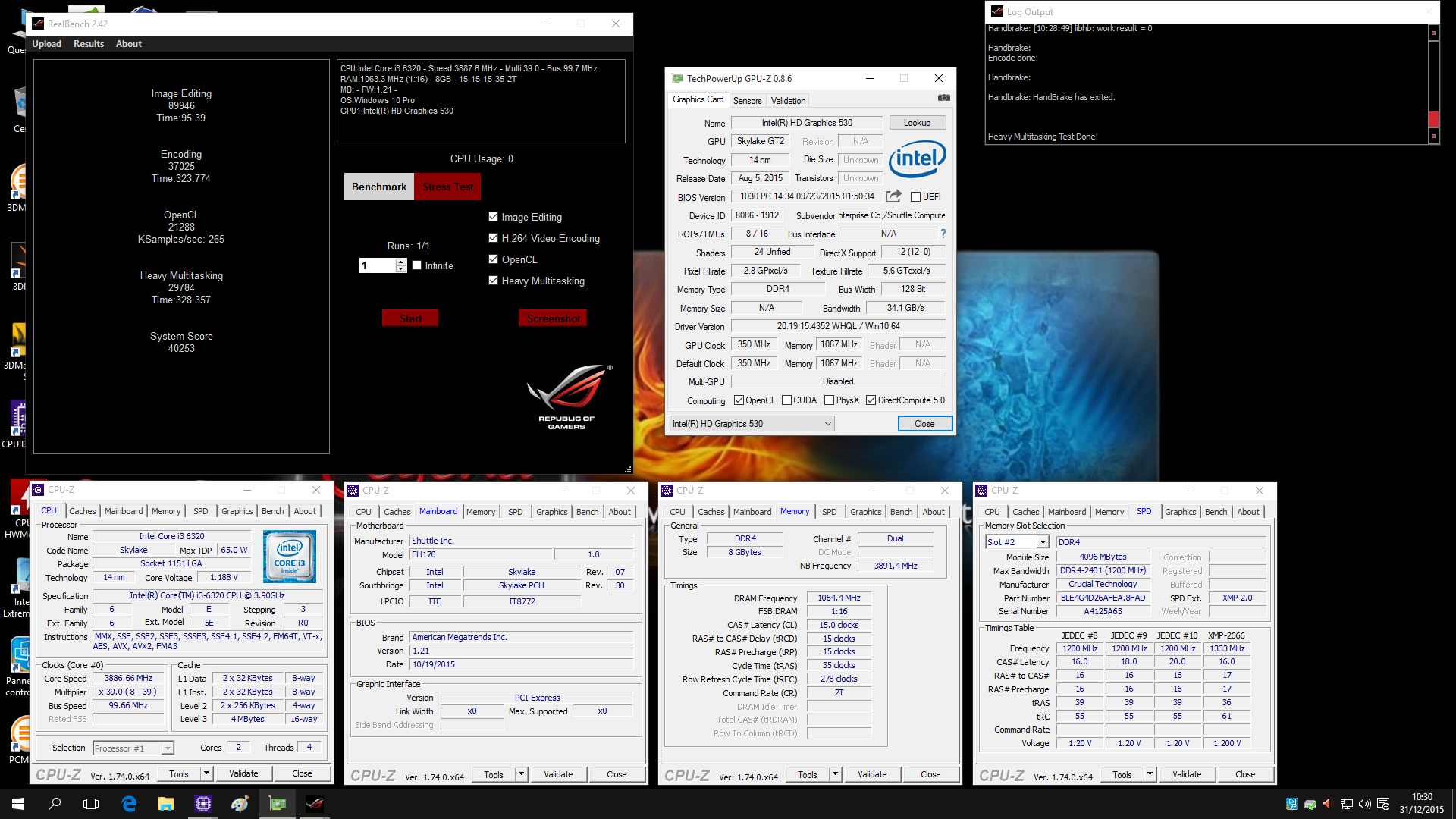Screen dimensions: 1456x819
Task: Open Task View from taskbar
Action: 91,804
